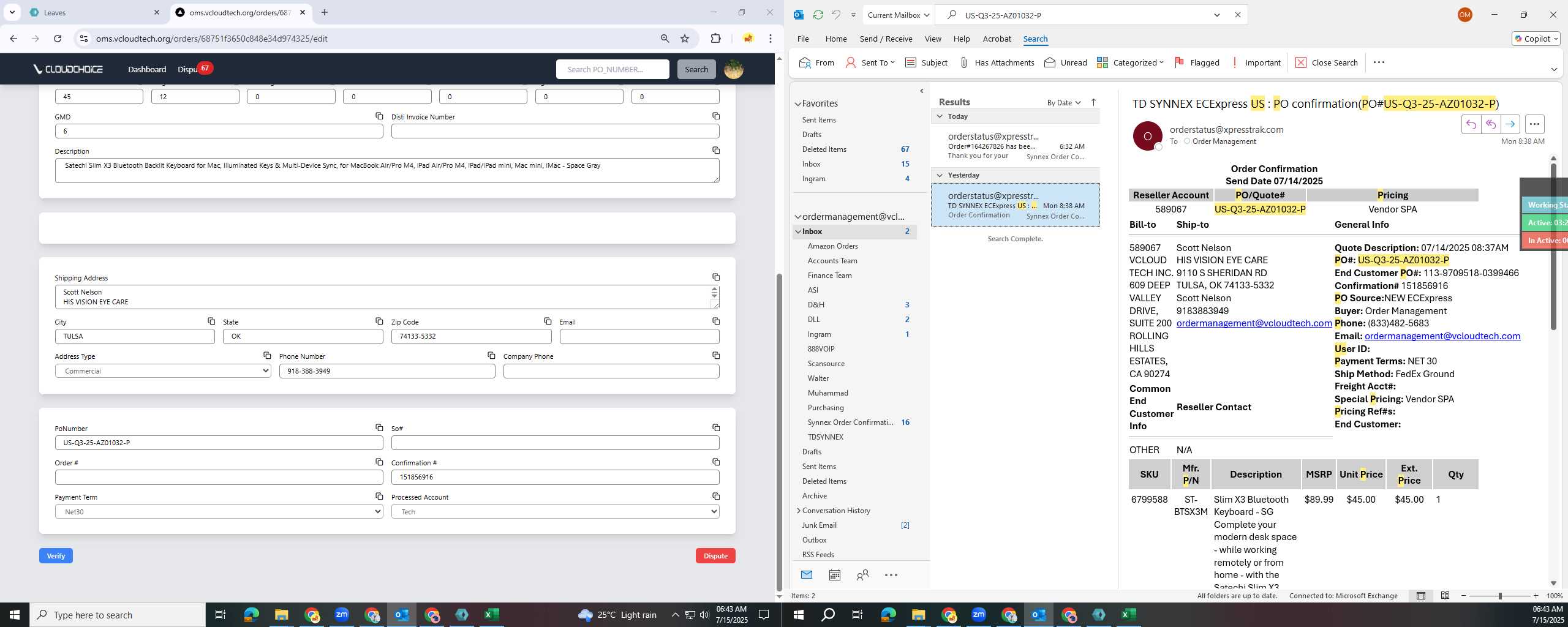The height and width of the screenshot is (627, 1568).
Task: Select D&H folder in mailbox
Action: 856,305
